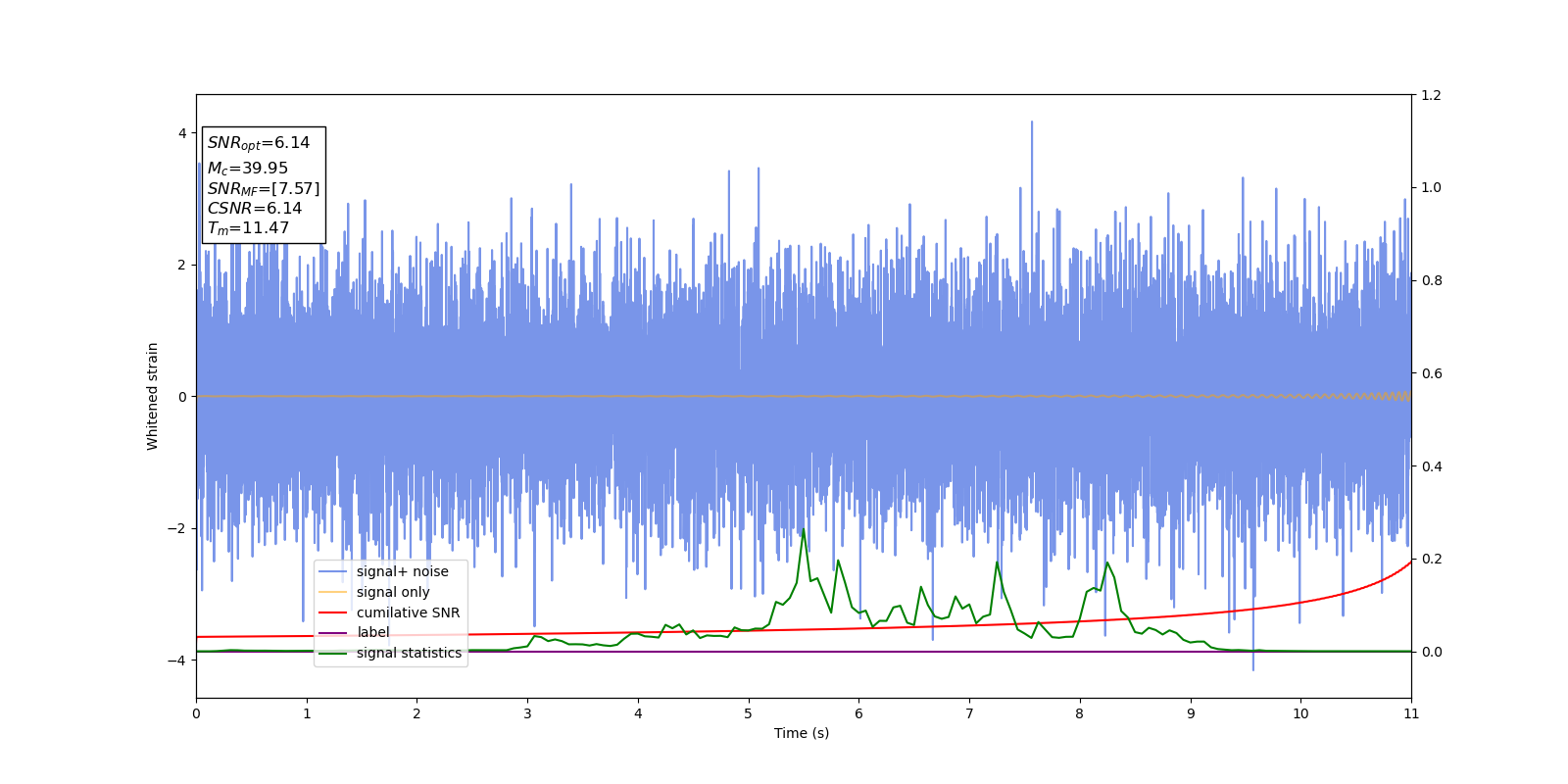Click the x-axis tick label 0
Image resolution: width=1568 pixels, height=784 pixels.
pos(196,713)
